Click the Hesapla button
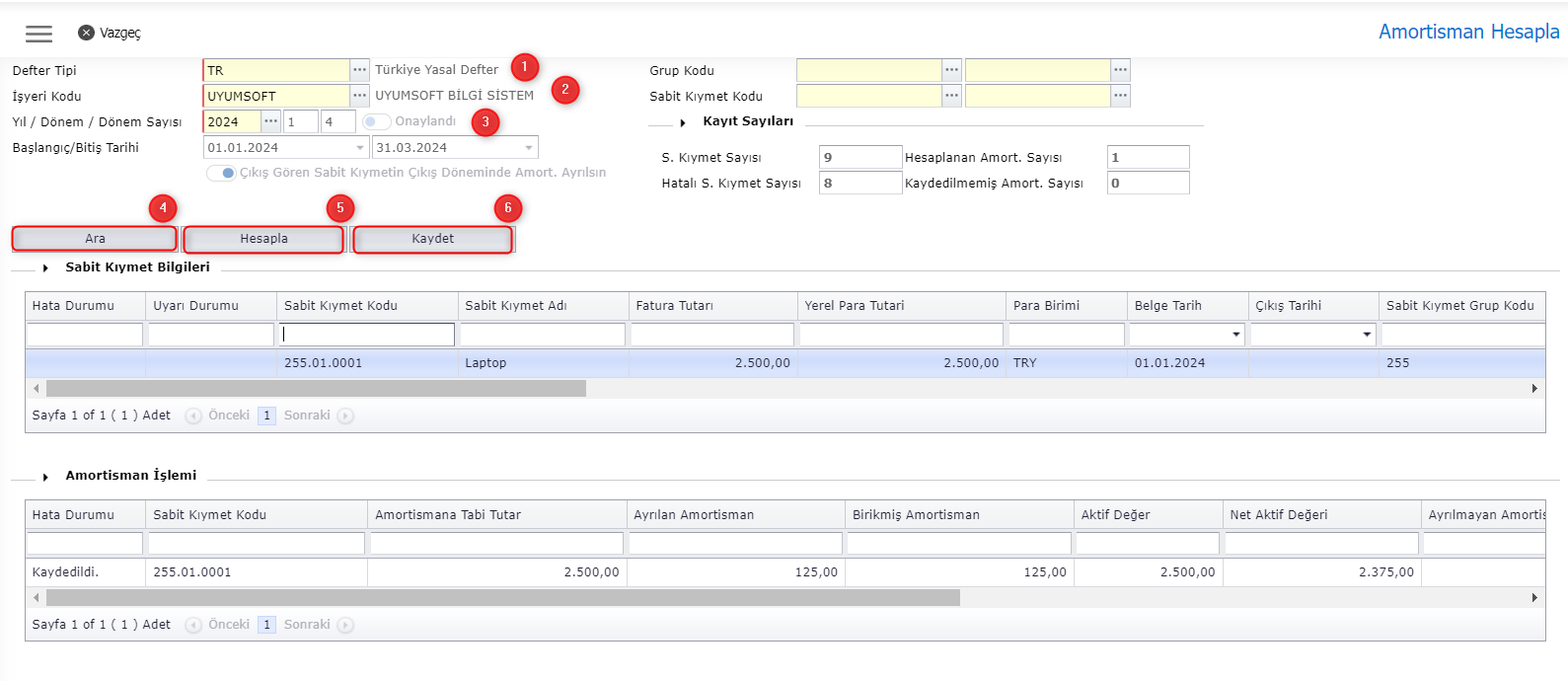Viewport: 1568px width, 681px height. tap(263, 239)
